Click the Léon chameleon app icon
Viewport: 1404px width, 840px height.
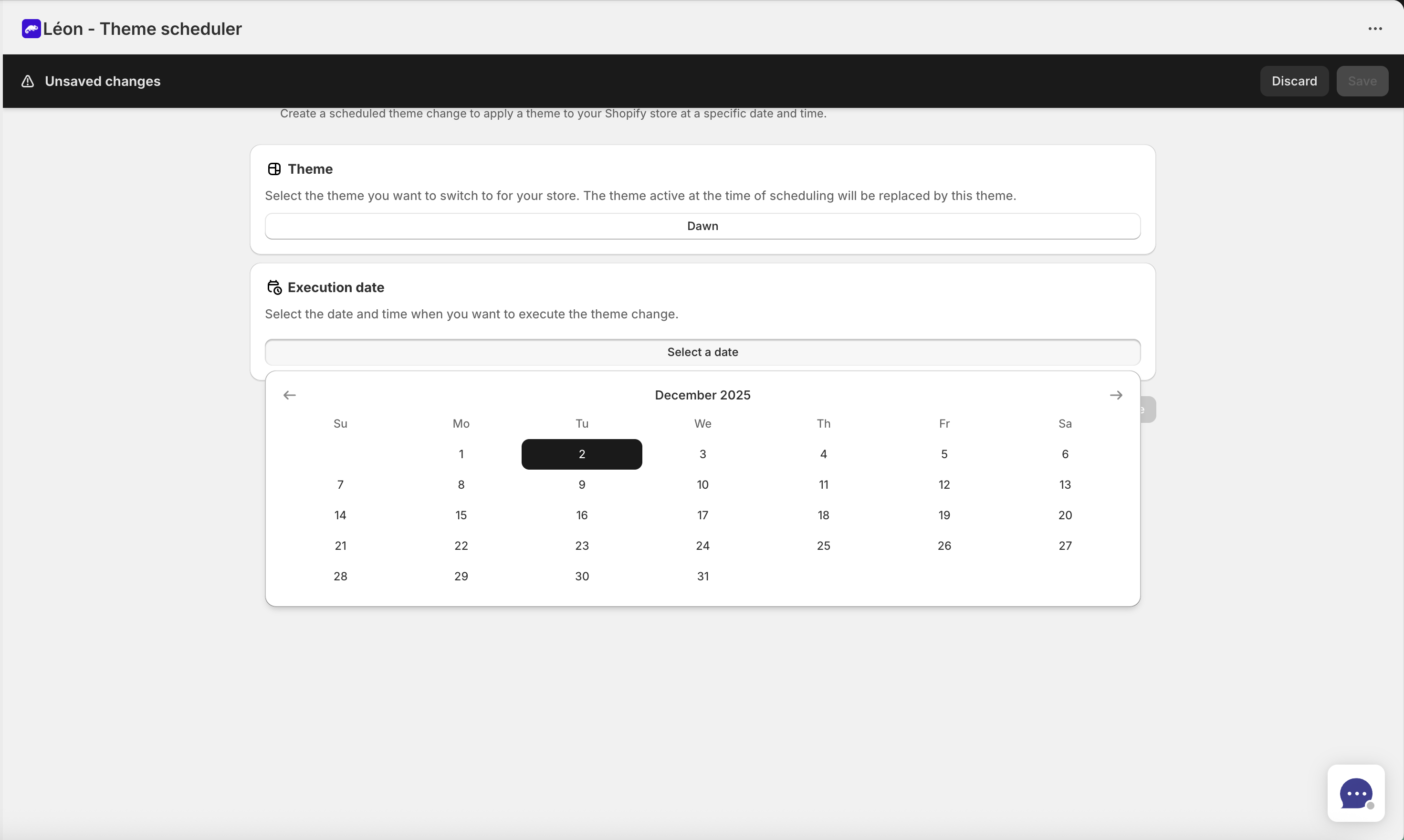tap(31, 28)
